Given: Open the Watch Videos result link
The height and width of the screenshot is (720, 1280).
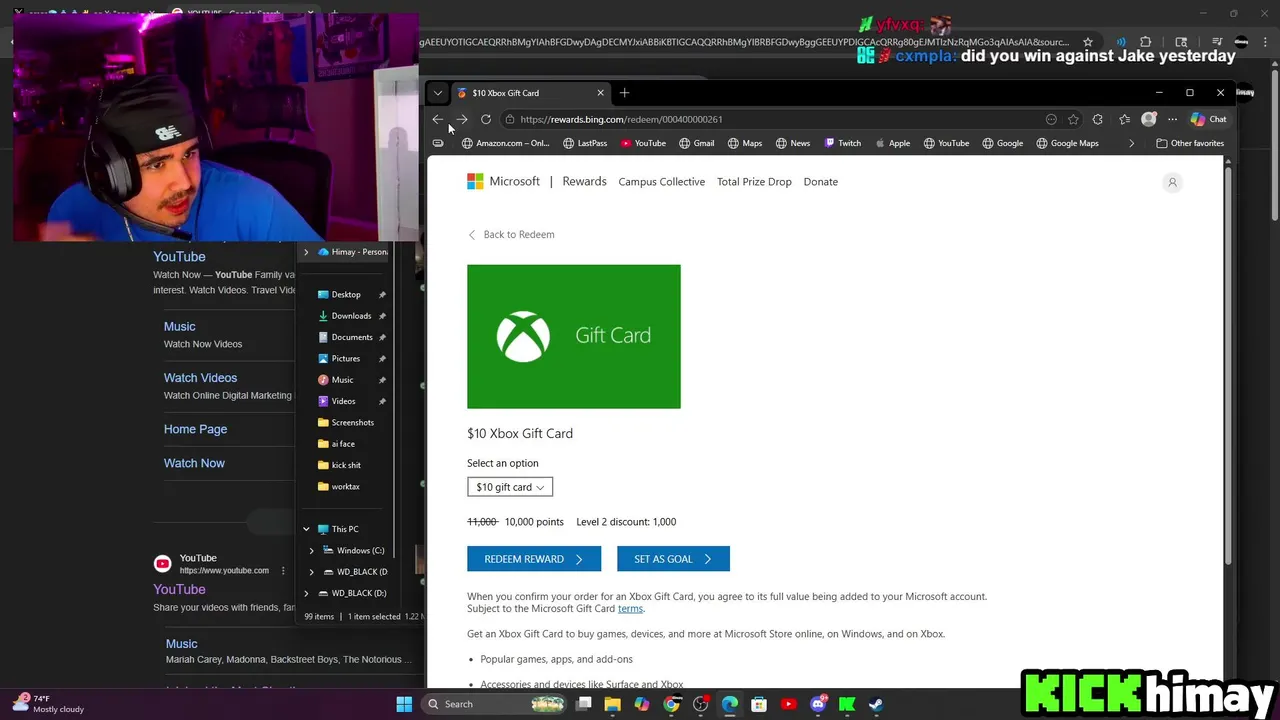Looking at the screenshot, I should click(x=200, y=377).
